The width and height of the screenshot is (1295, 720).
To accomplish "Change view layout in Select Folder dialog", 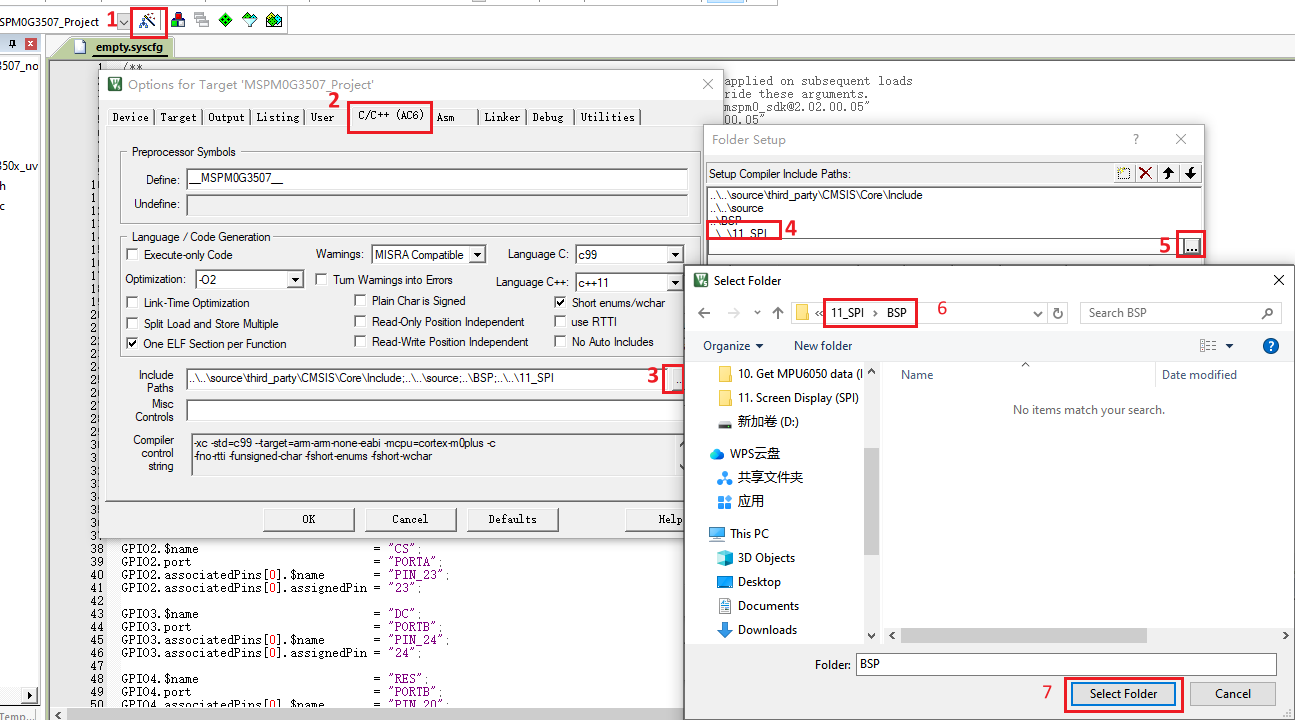I will [x=1208, y=346].
